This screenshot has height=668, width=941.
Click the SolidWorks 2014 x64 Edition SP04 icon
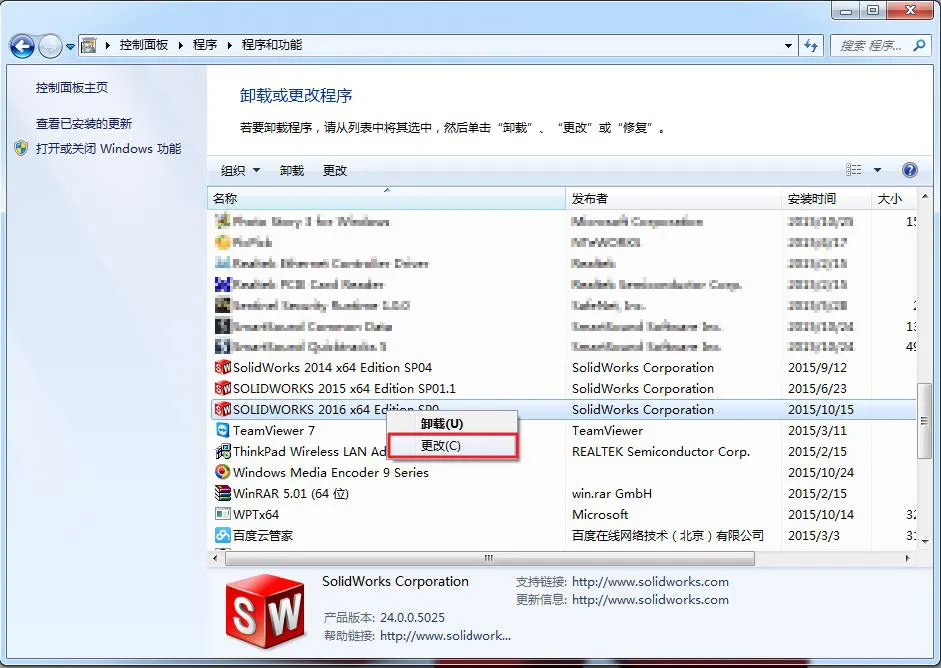[x=223, y=367]
